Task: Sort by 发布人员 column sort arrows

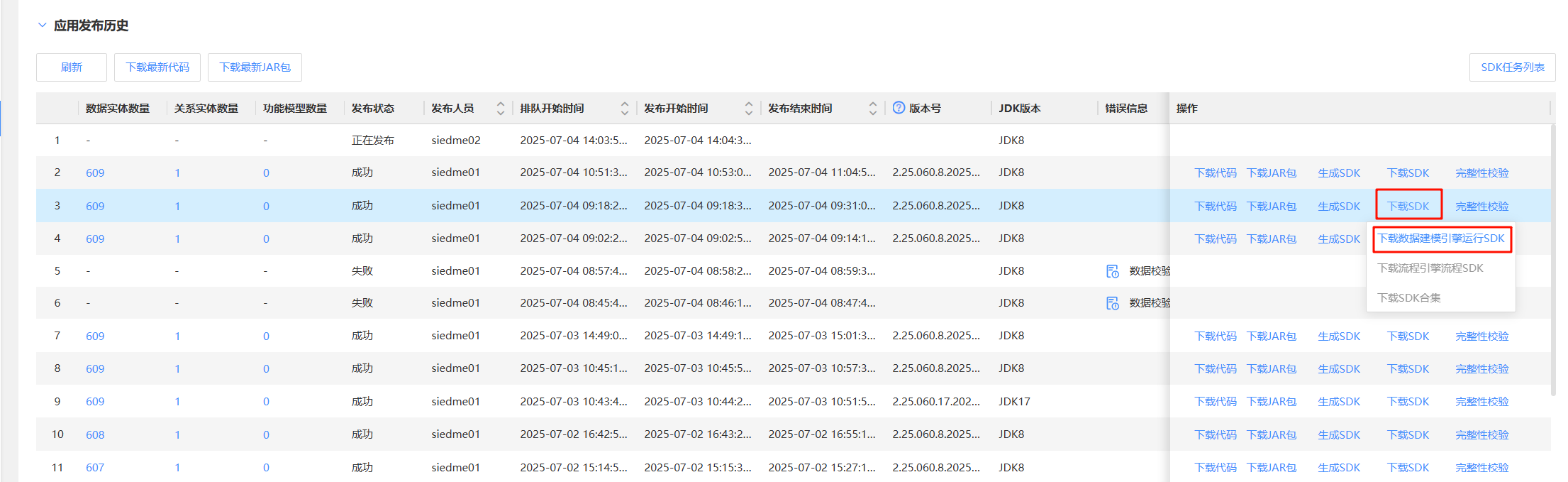Action: (501, 108)
